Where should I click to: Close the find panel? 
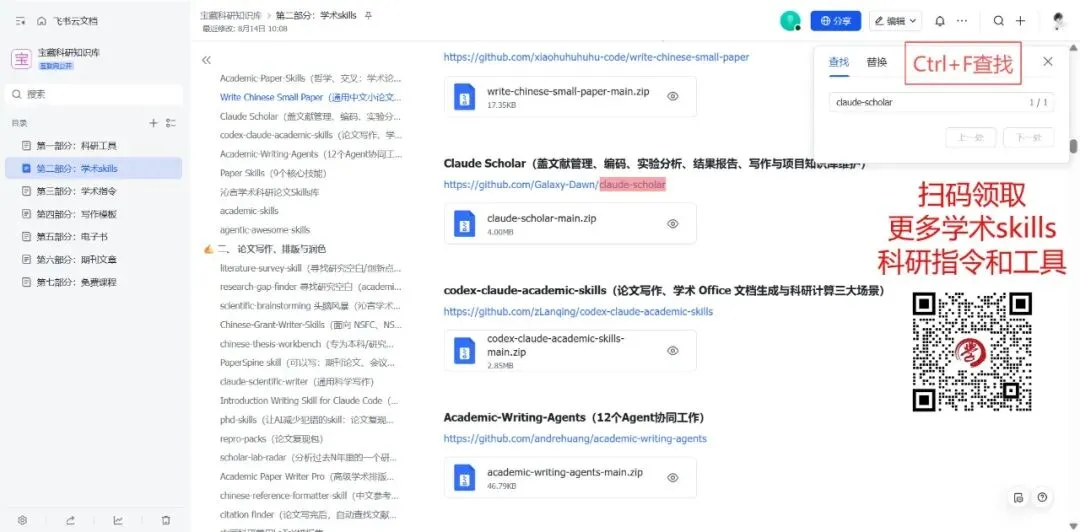click(1048, 61)
